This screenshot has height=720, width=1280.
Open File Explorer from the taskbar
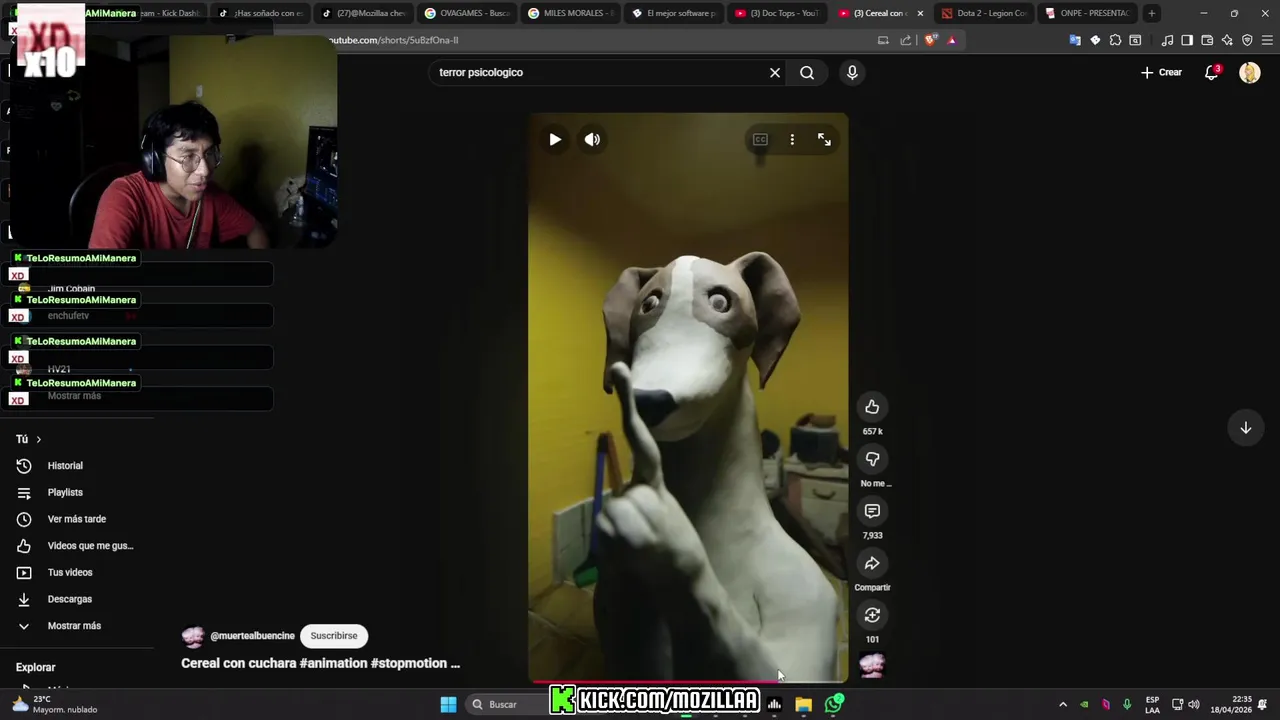[x=803, y=704]
